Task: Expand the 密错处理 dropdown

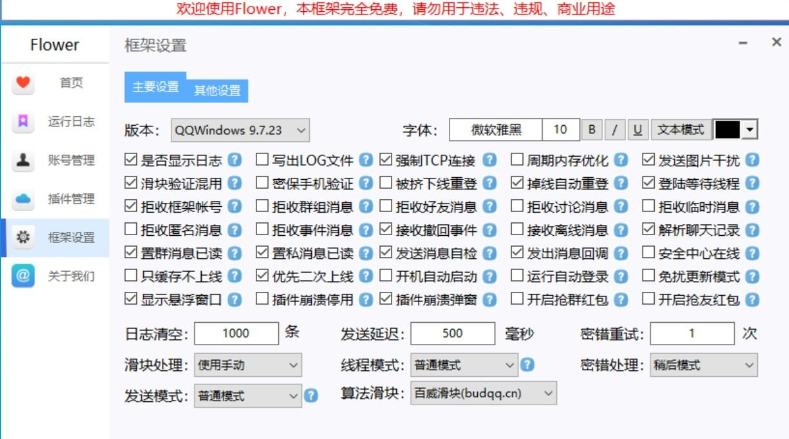Action: pyautogui.click(x=703, y=365)
